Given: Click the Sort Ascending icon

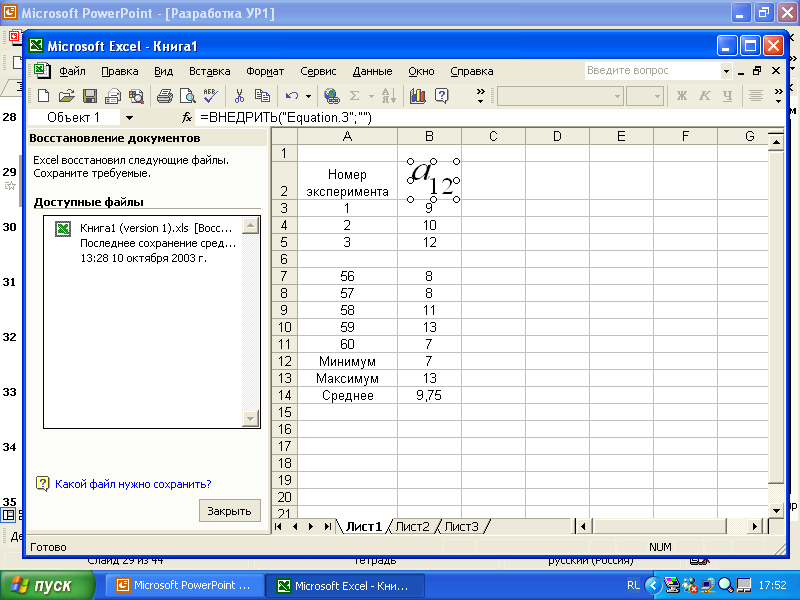Looking at the screenshot, I should click(388, 96).
